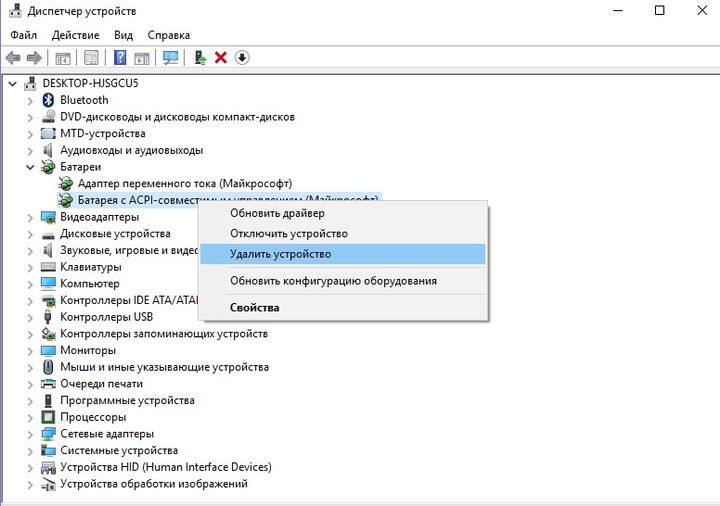720x506 pixels.
Task: Click the black down-arrow disable device icon
Action: [x=242, y=58]
